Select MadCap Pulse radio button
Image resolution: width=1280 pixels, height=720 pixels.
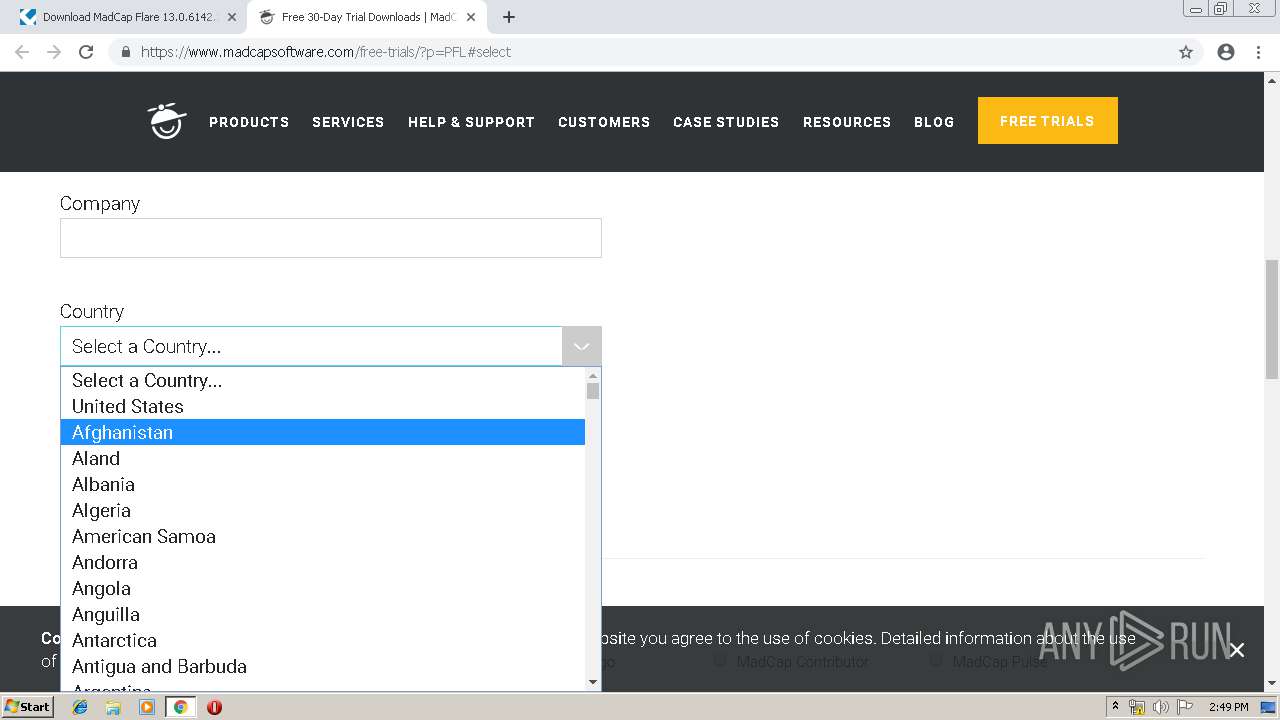coord(936,660)
